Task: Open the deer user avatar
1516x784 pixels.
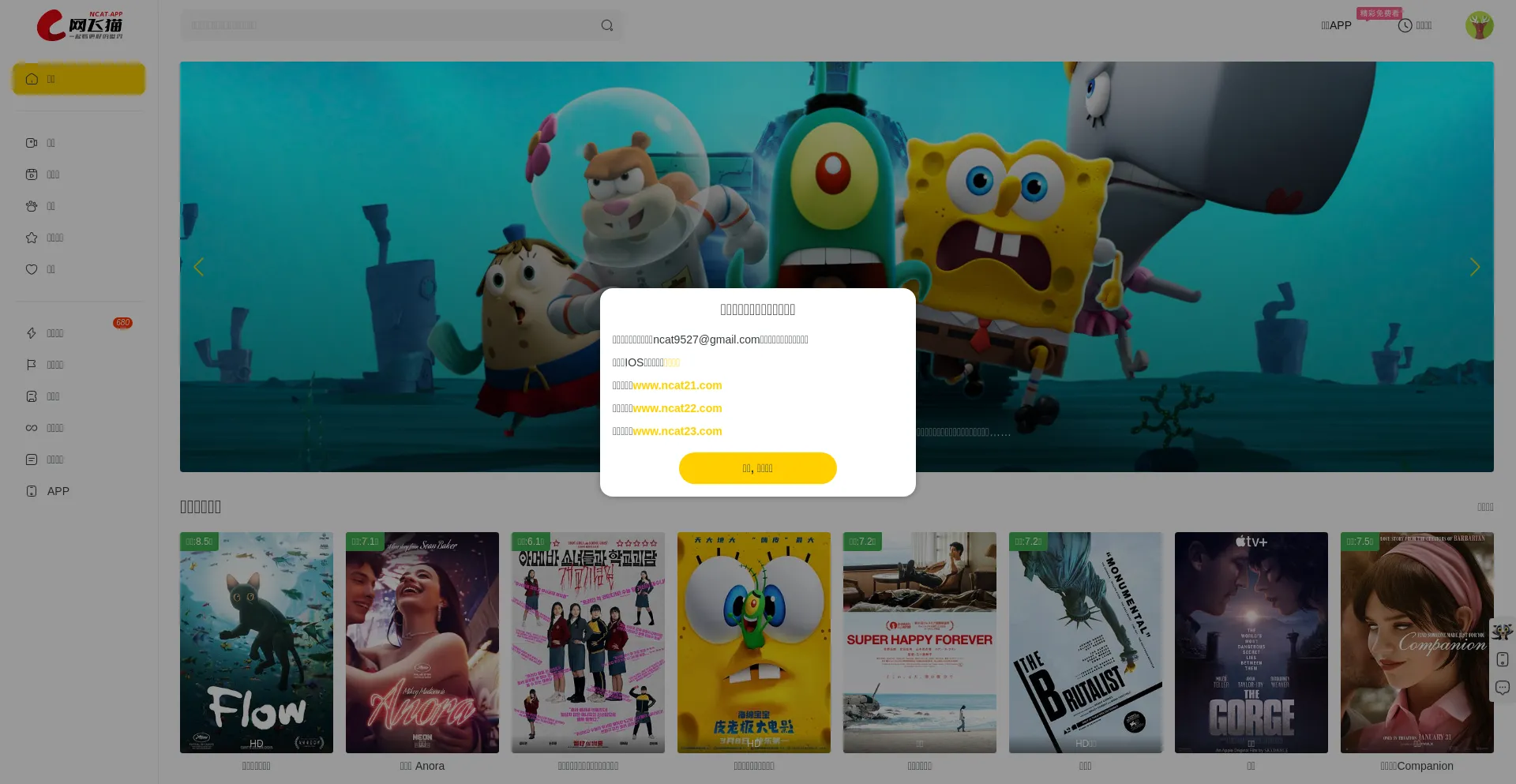Action: (1479, 25)
